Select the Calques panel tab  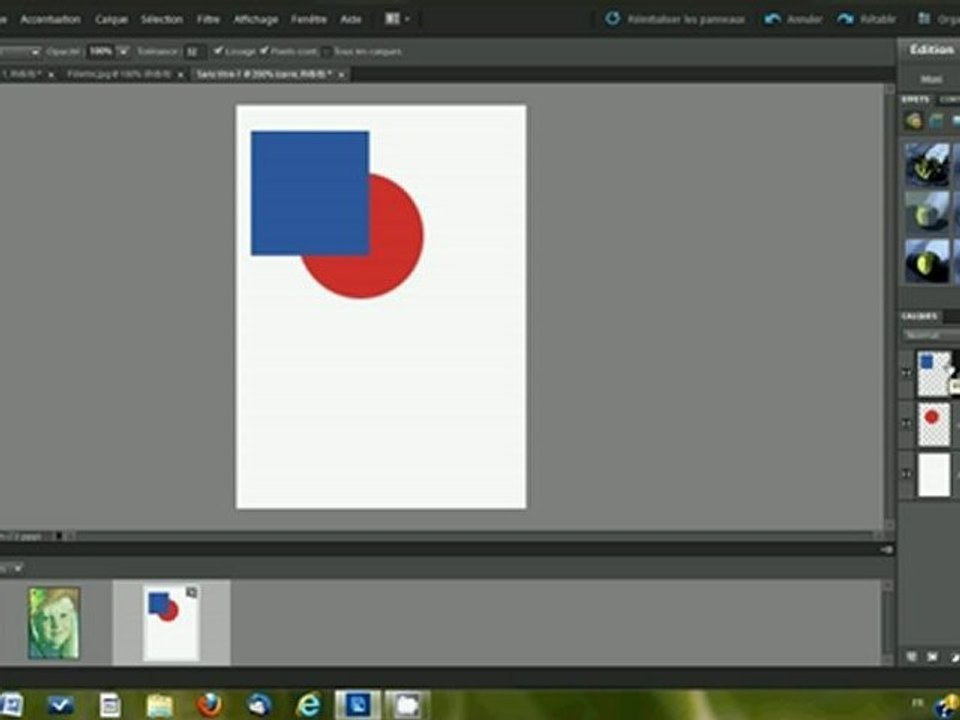point(920,316)
